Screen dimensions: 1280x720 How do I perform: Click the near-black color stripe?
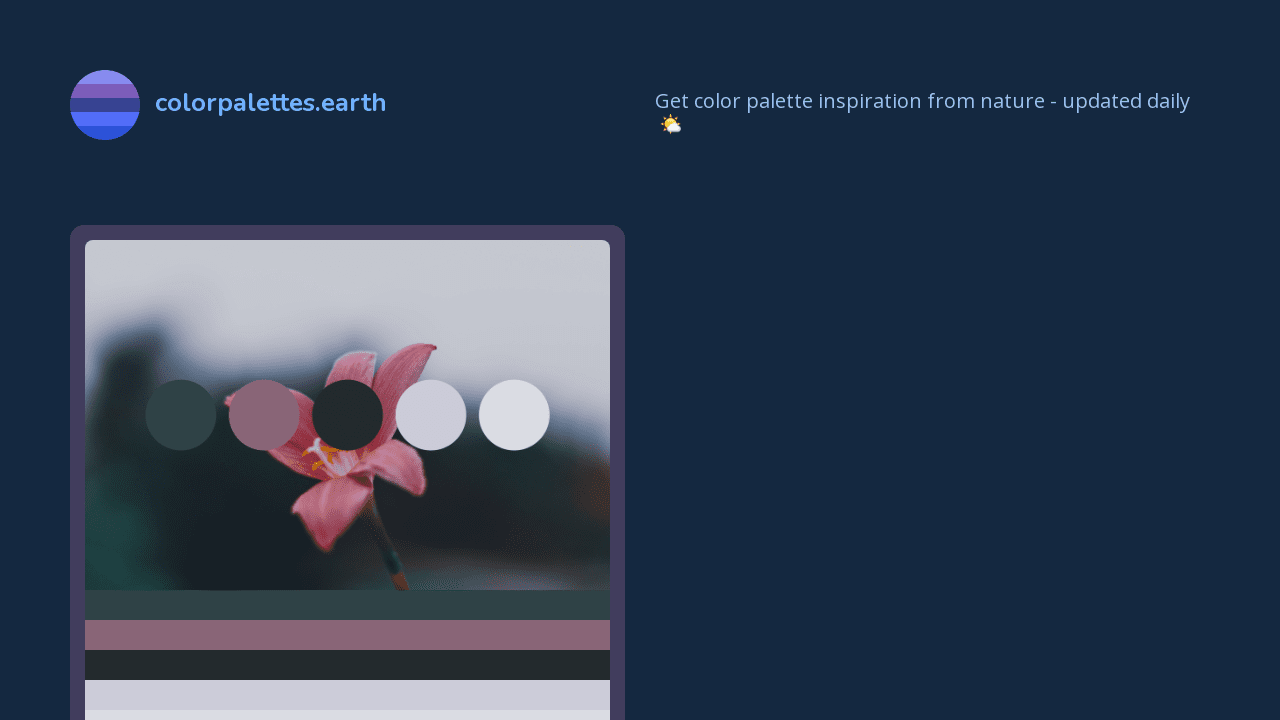[347, 665]
